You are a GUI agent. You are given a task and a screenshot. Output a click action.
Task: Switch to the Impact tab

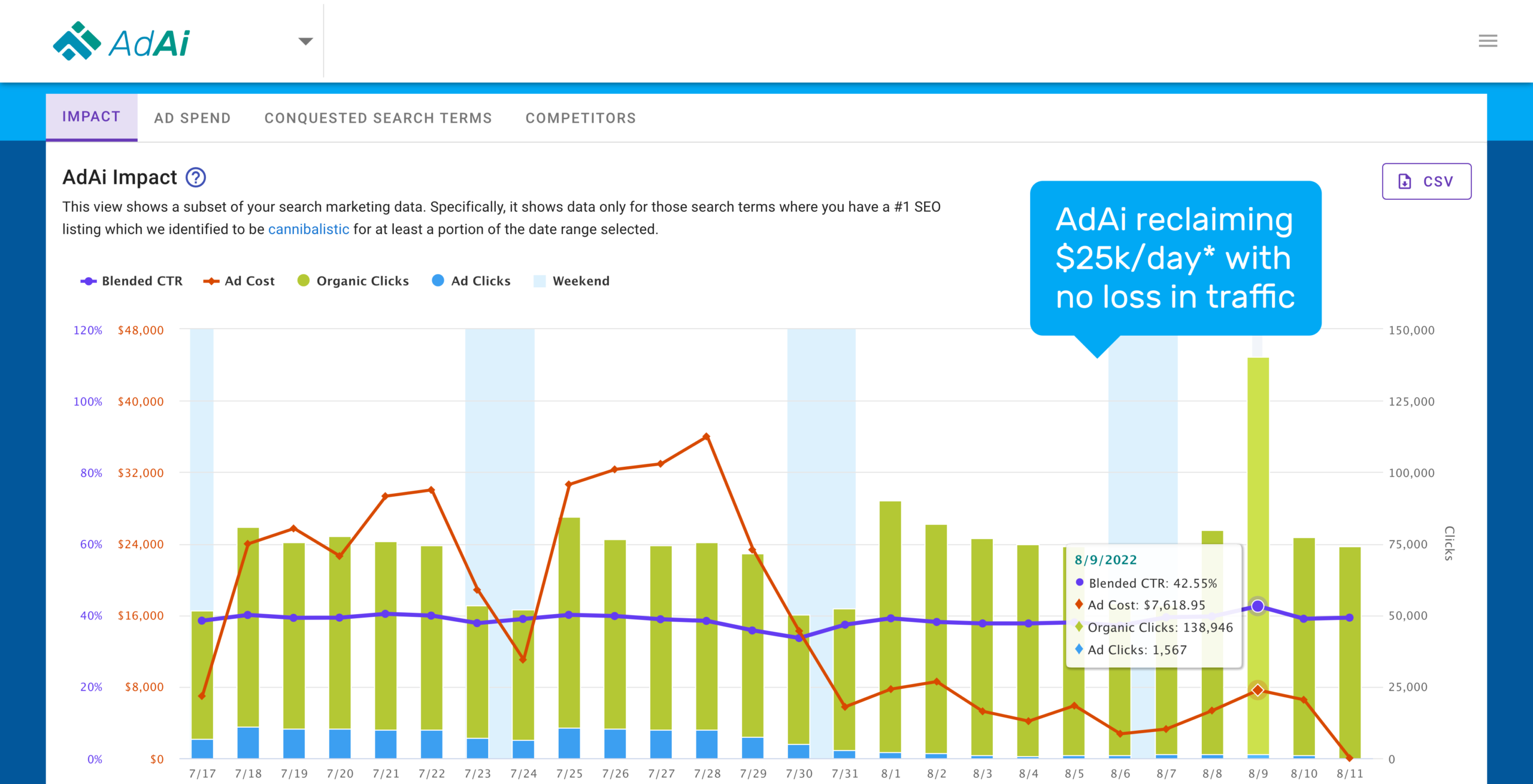coord(92,117)
